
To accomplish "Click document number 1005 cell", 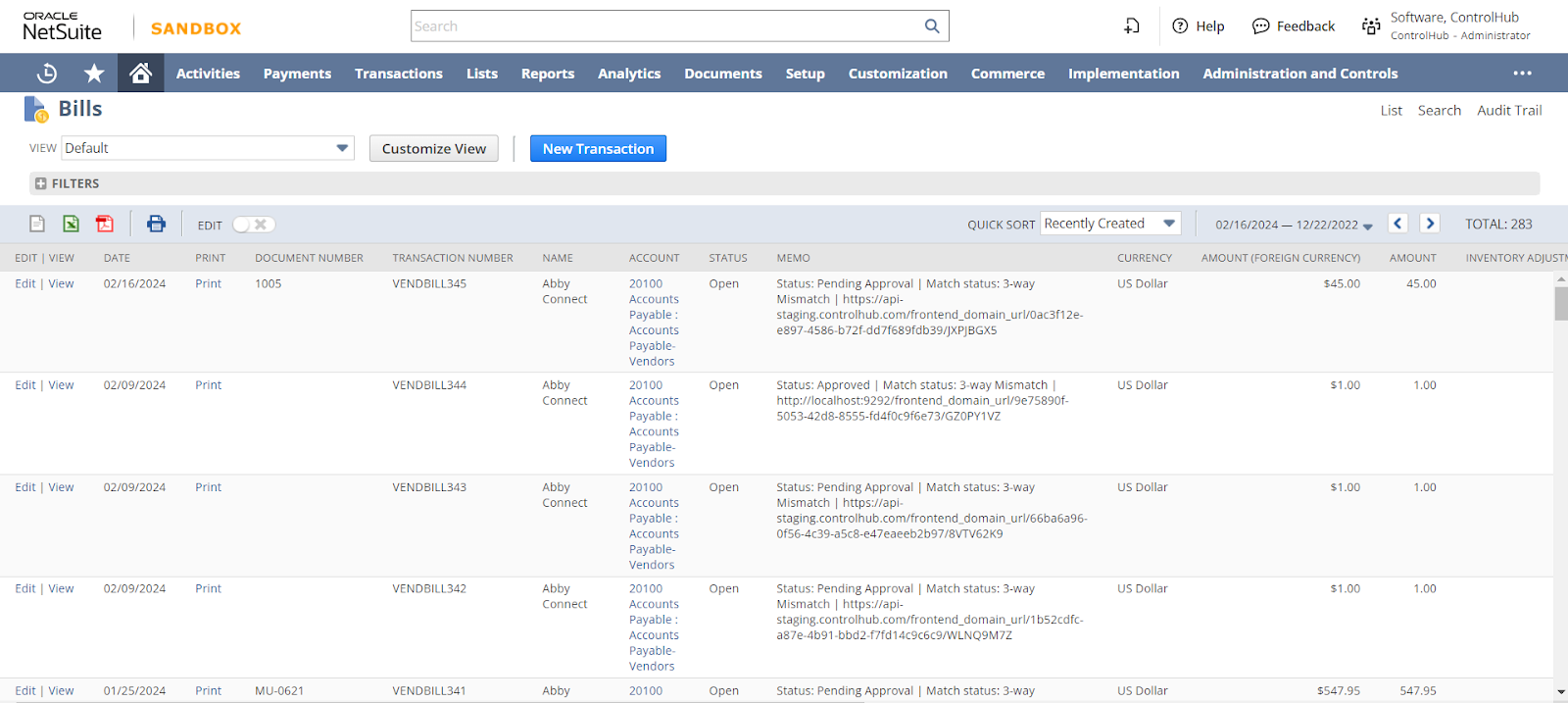I will tap(269, 283).
